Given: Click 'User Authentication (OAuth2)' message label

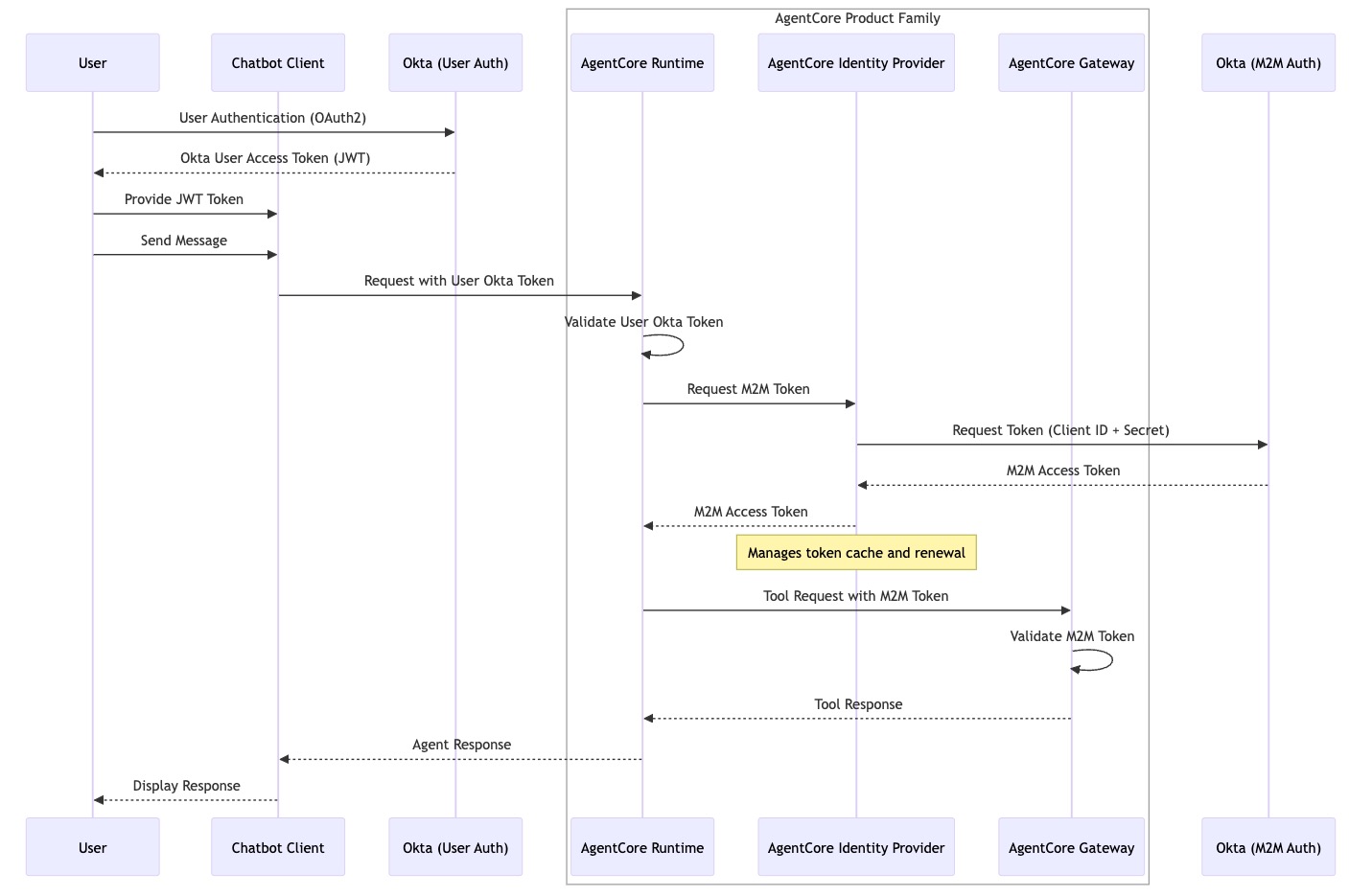Looking at the screenshot, I should (x=273, y=118).
